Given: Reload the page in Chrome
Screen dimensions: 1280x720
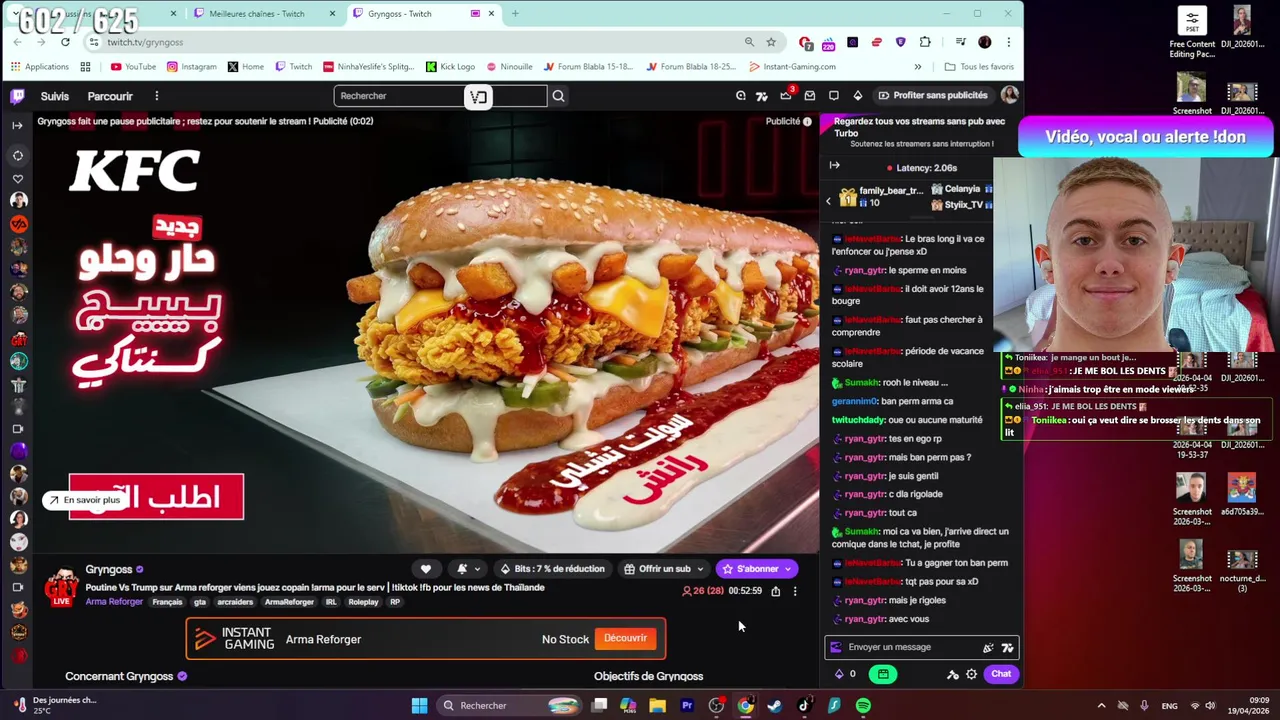Looking at the screenshot, I should pyautogui.click(x=65, y=42).
